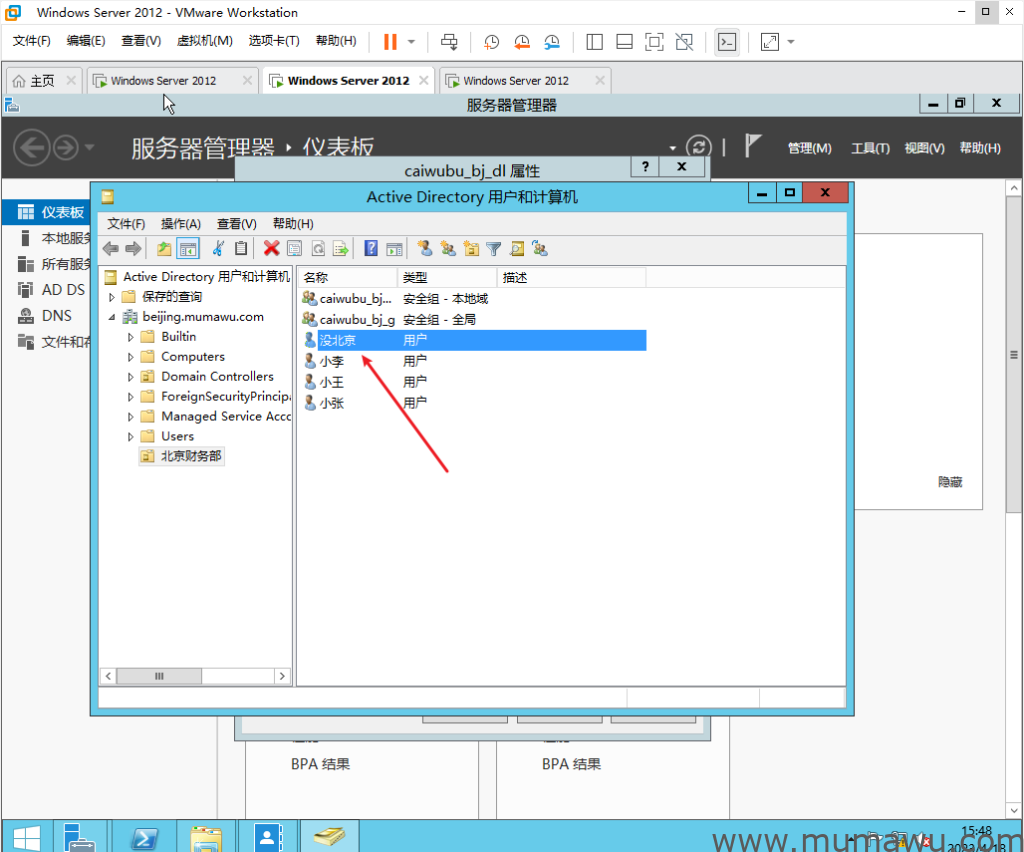Click the Cut scissors icon
The image size is (1024, 852).
218,249
